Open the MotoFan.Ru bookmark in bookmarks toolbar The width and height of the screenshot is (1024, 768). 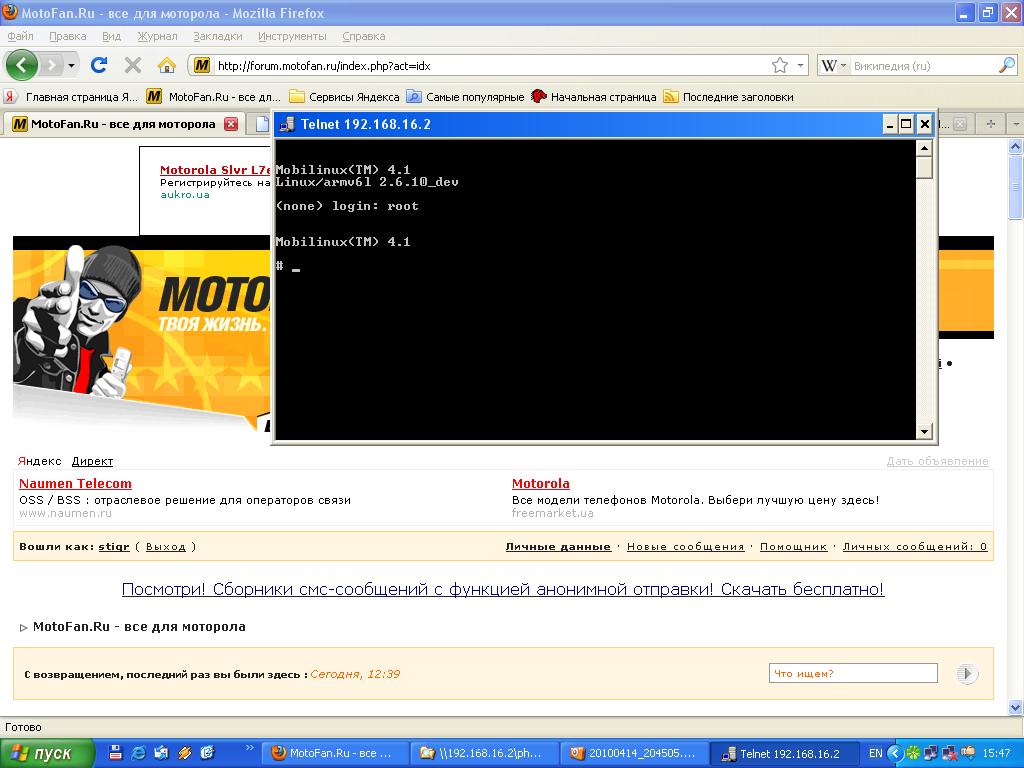click(x=214, y=97)
